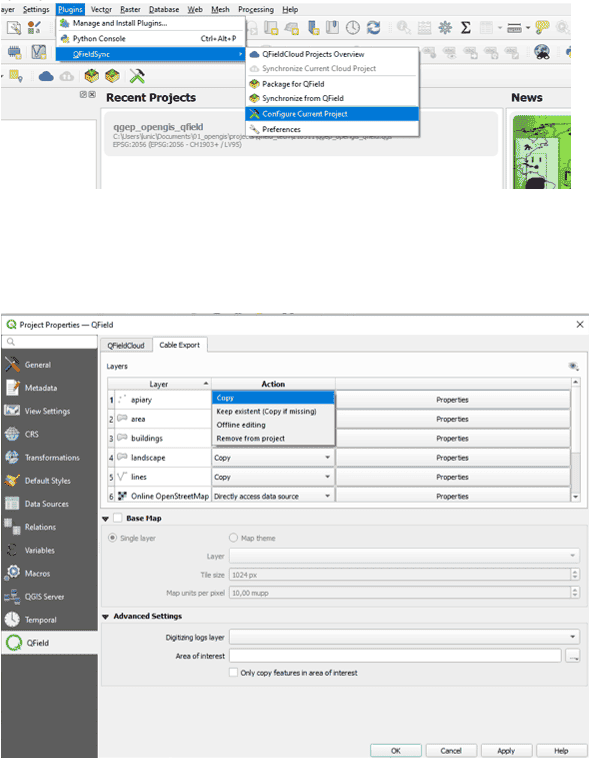The width and height of the screenshot is (591, 761).
Task: Click the Synchronize from QField toolbar icon
Action: pos(112,76)
